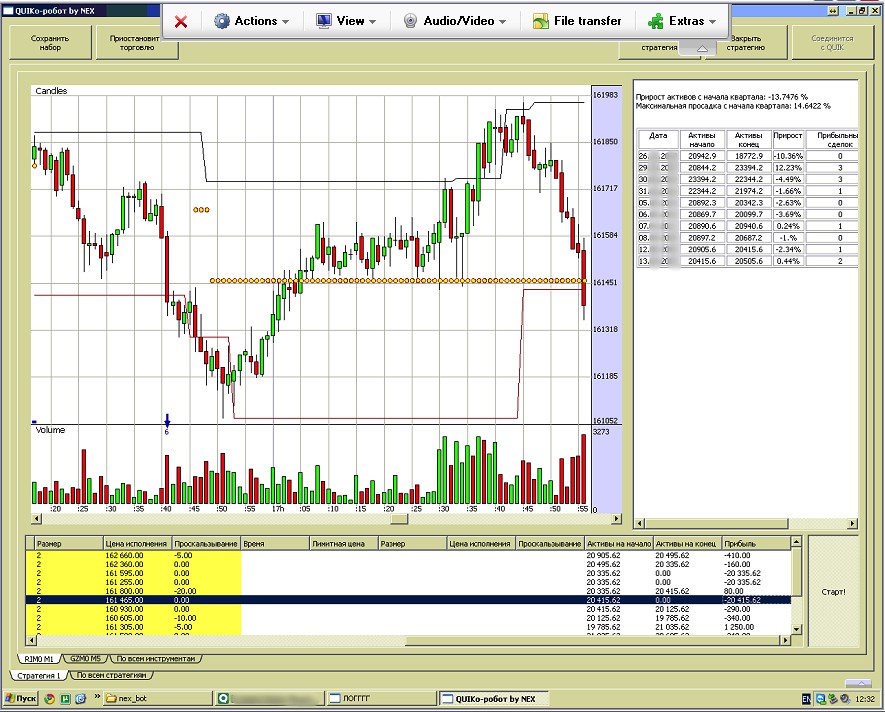Expand the Audio/Video dropdown arrow

click(502, 22)
